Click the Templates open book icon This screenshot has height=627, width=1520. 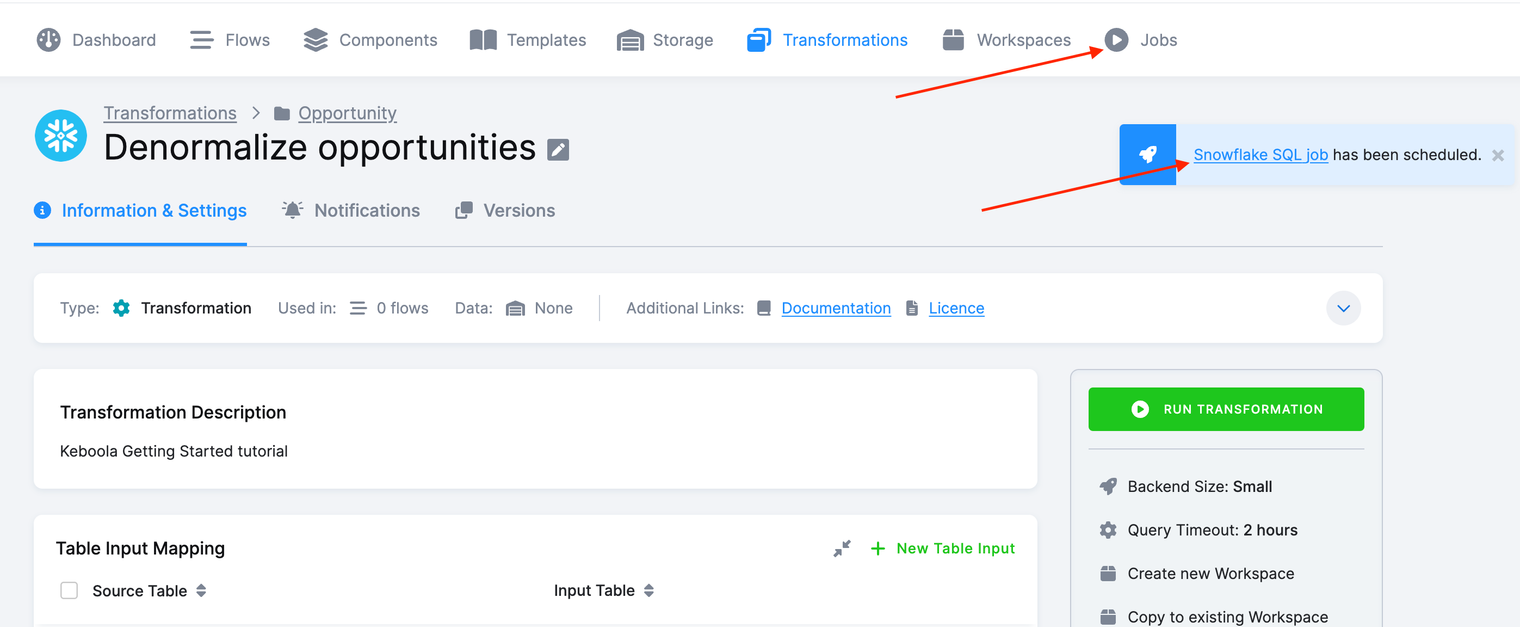click(483, 40)
